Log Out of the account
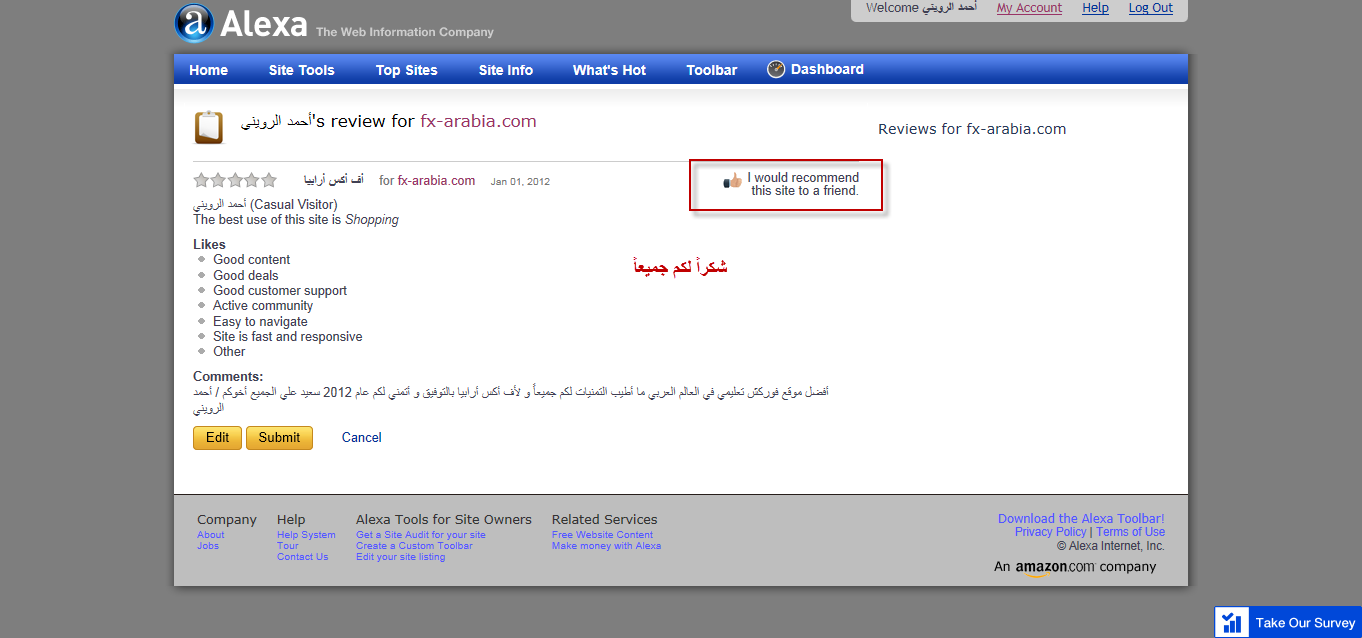Image resolution: width=1362 pixels, height=638 pixels. 1151,8
